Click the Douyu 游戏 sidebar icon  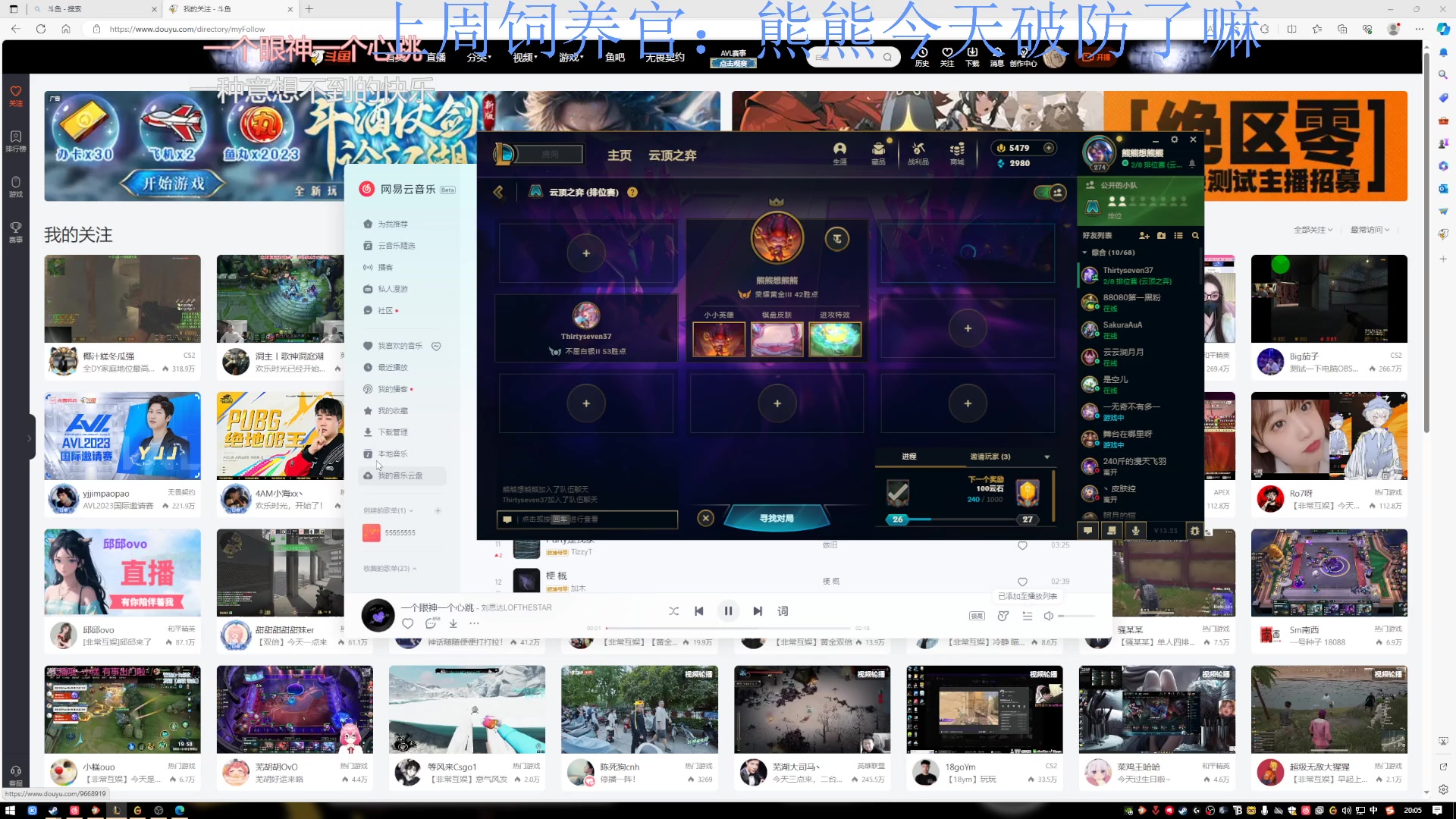tap(16, 186)
